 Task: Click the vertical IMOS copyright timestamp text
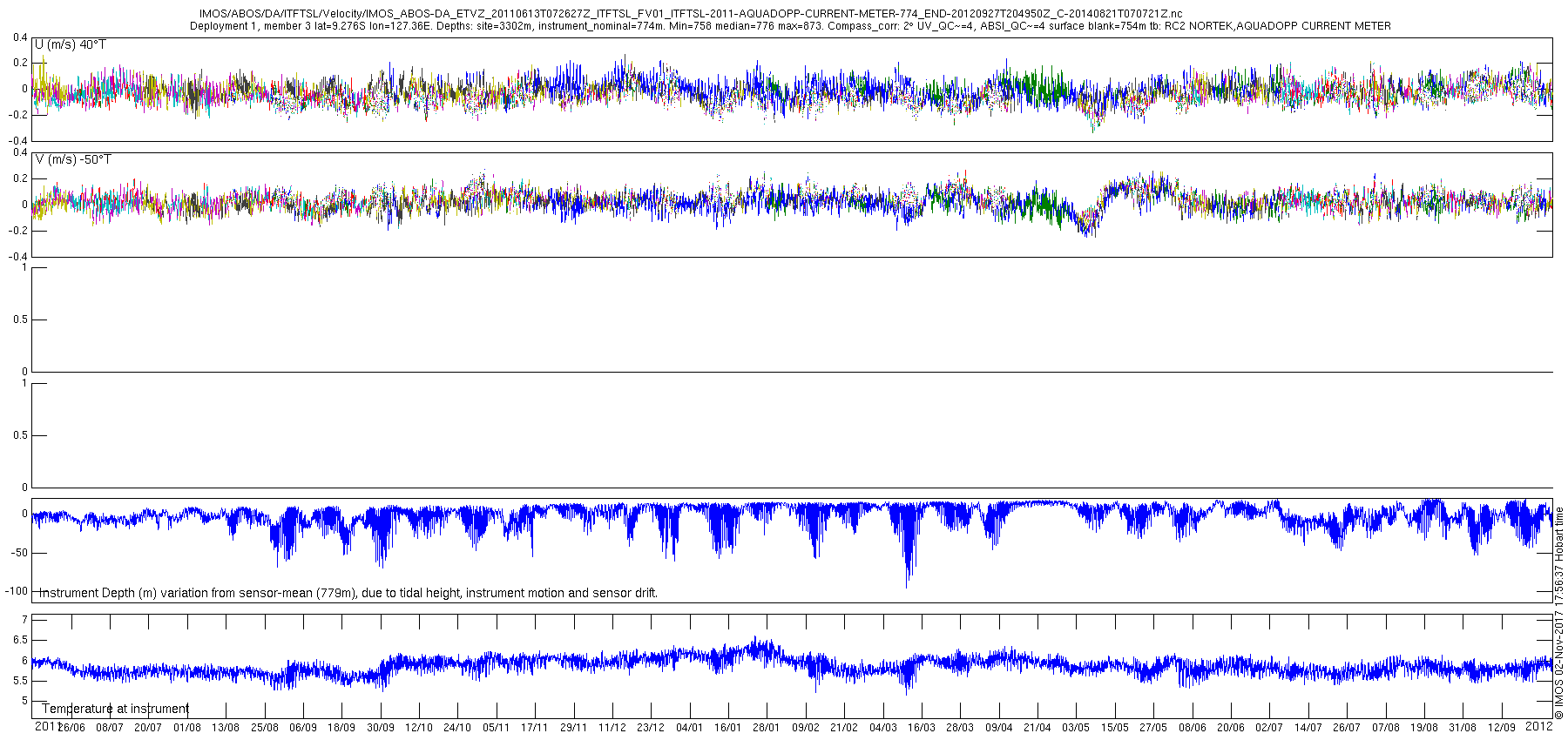[1559, 613]
